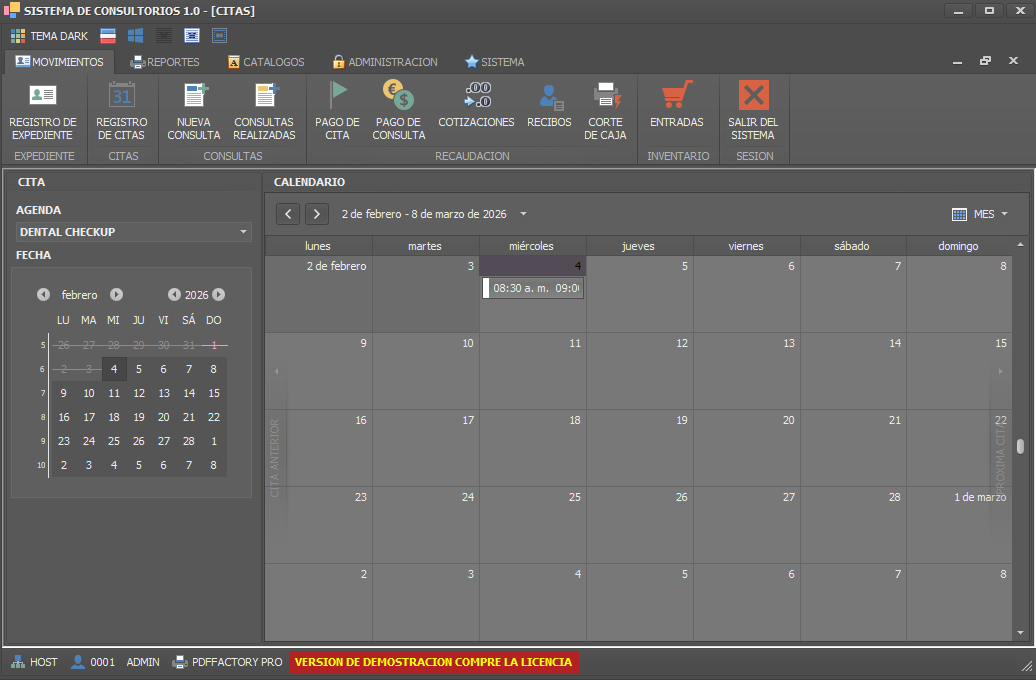
Task: Open Registro de Expediente icon
Action: tap(43, 96)
